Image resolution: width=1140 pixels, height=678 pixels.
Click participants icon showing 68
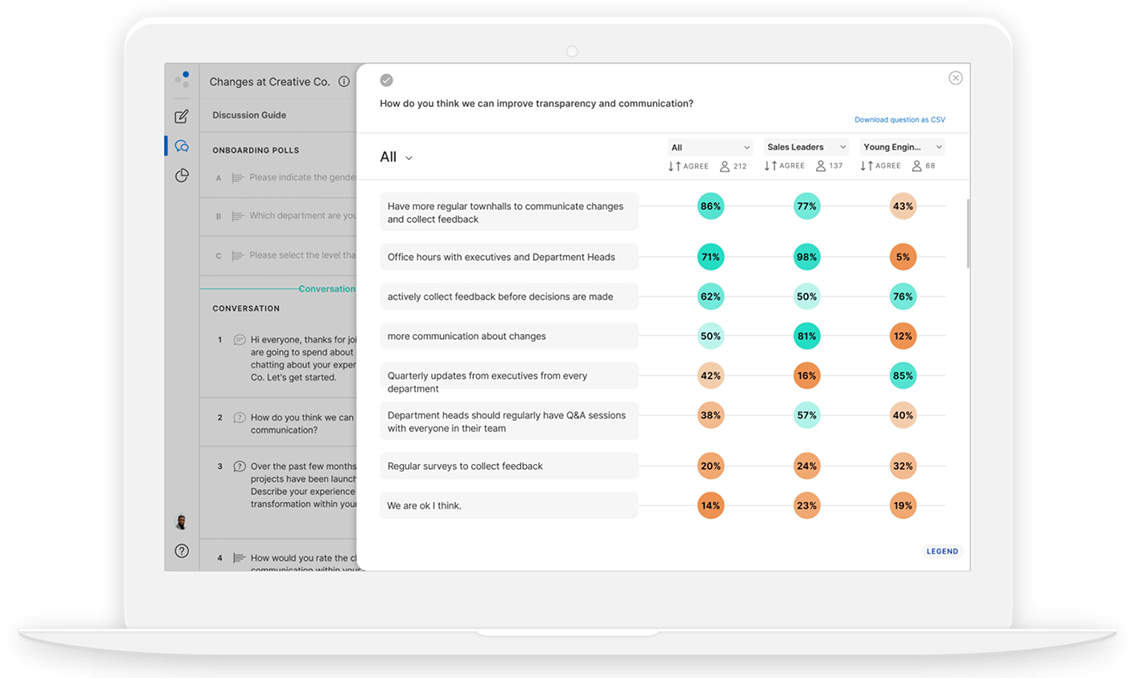pos(917,166)
